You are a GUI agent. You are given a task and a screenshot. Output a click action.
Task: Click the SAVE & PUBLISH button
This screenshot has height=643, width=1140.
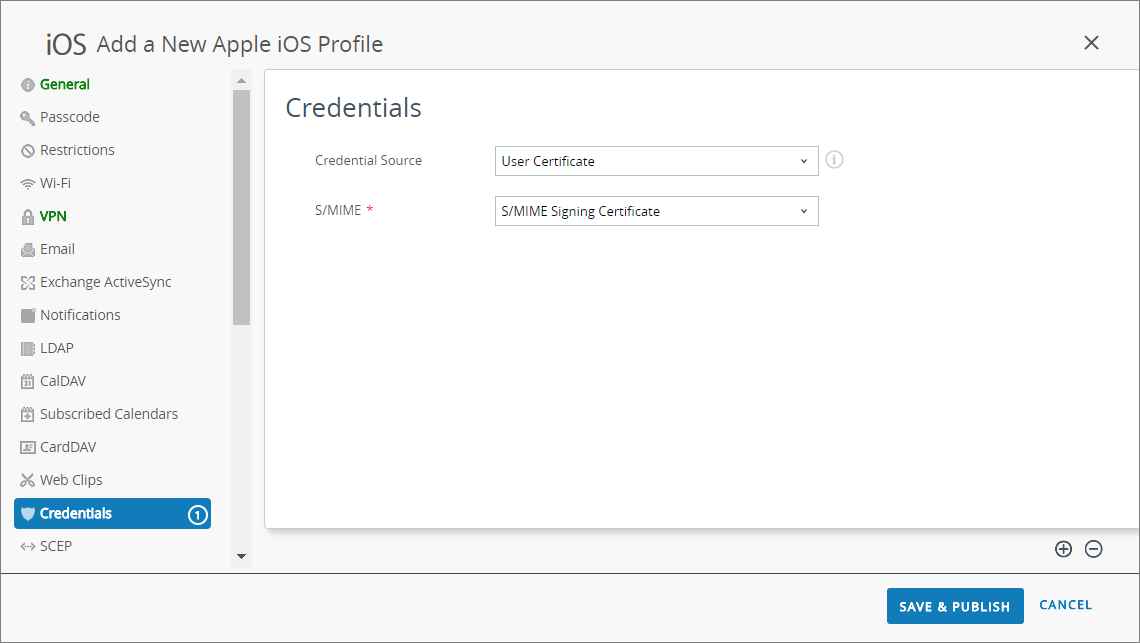coord(954,606)
